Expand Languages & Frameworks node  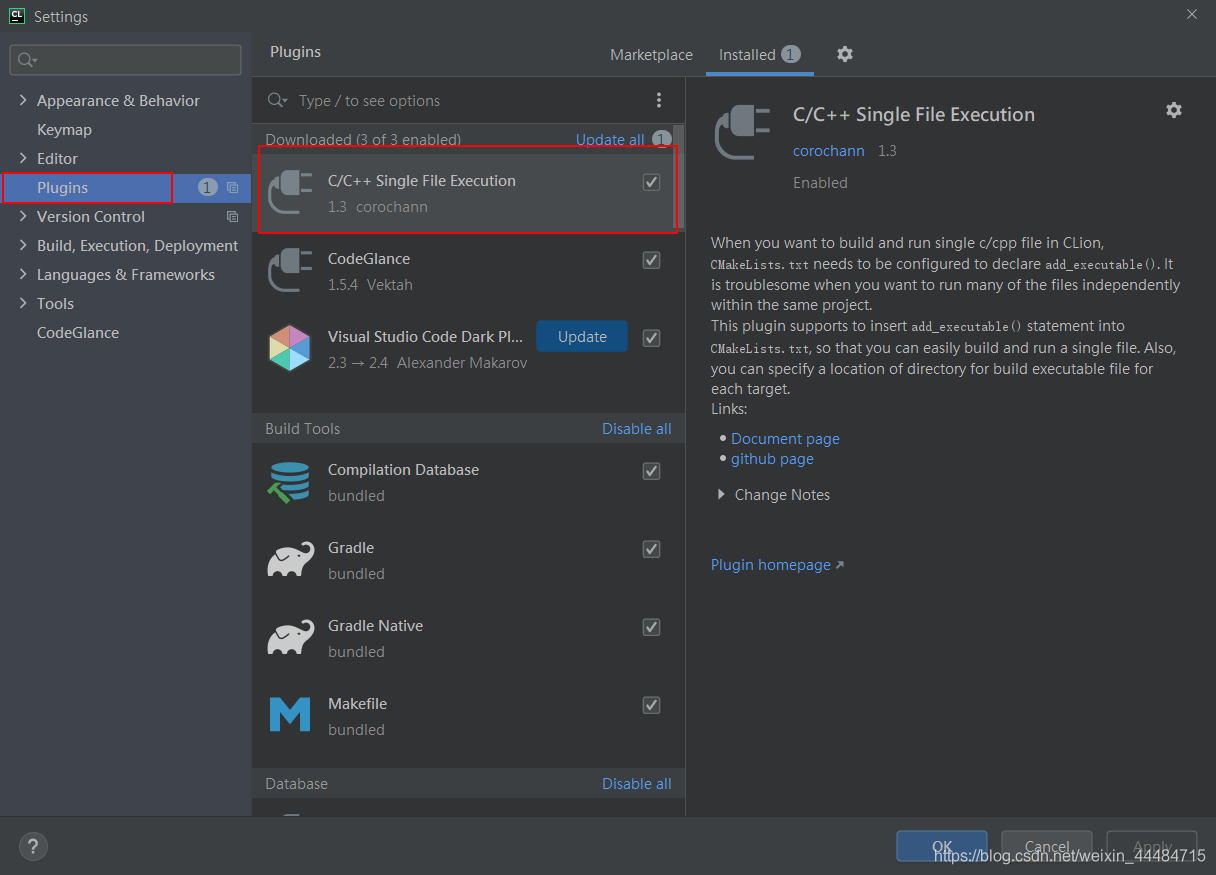point(22,275)
